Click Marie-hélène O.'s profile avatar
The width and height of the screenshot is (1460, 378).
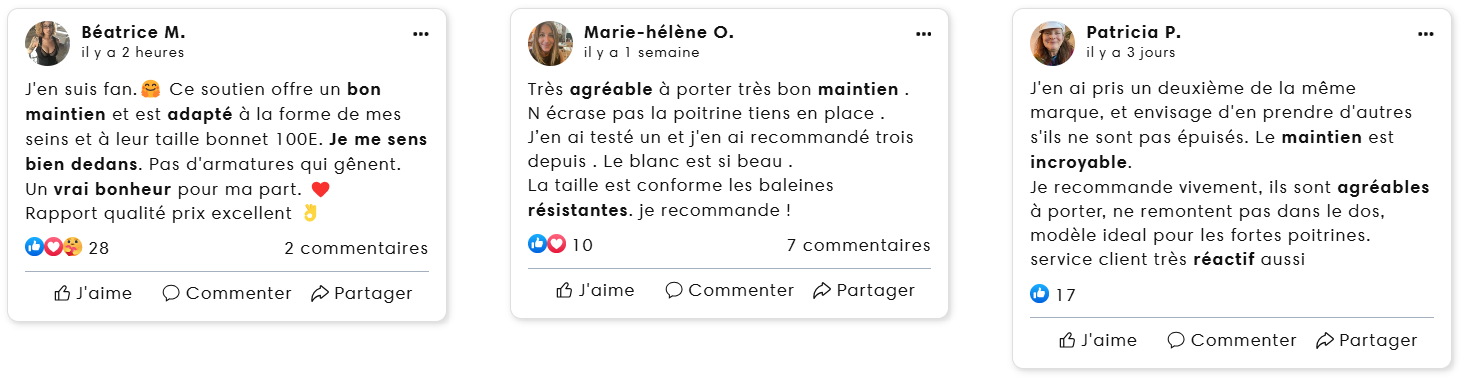(551, 43)
